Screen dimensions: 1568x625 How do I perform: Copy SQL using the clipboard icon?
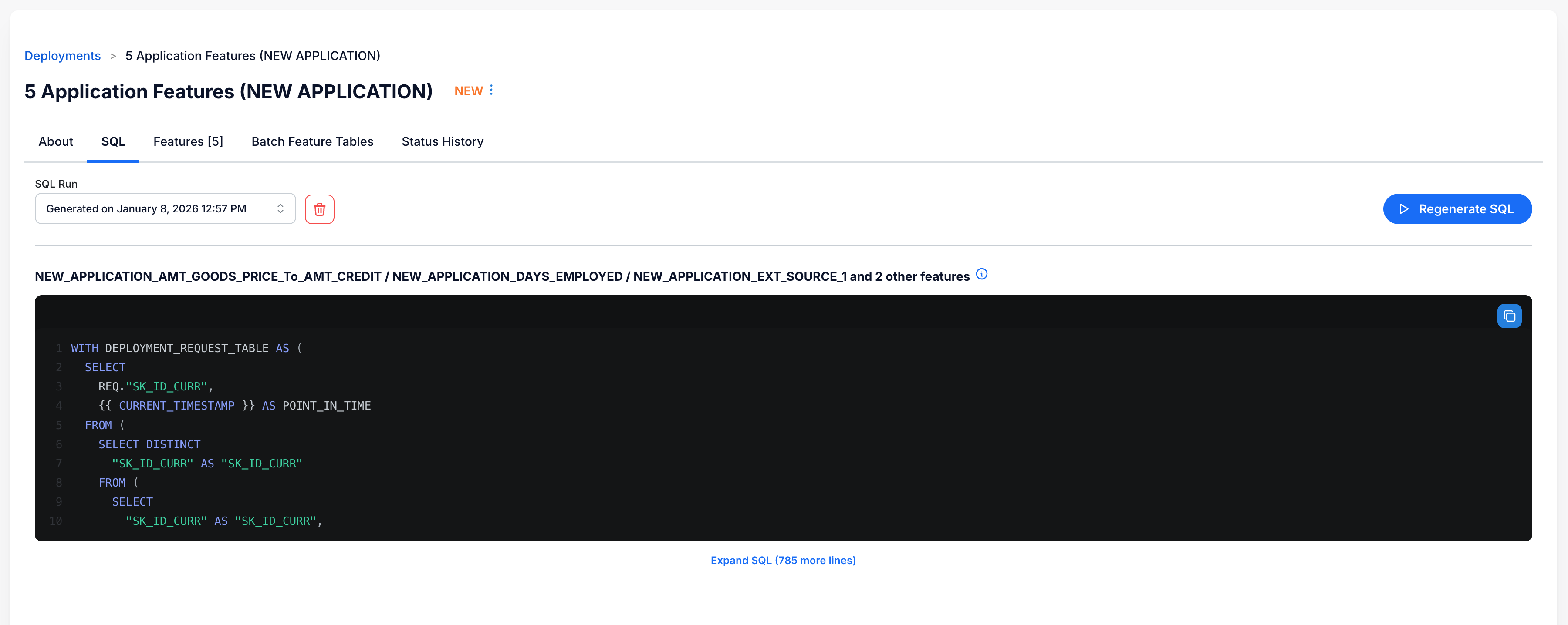[x=1509, y=316]
